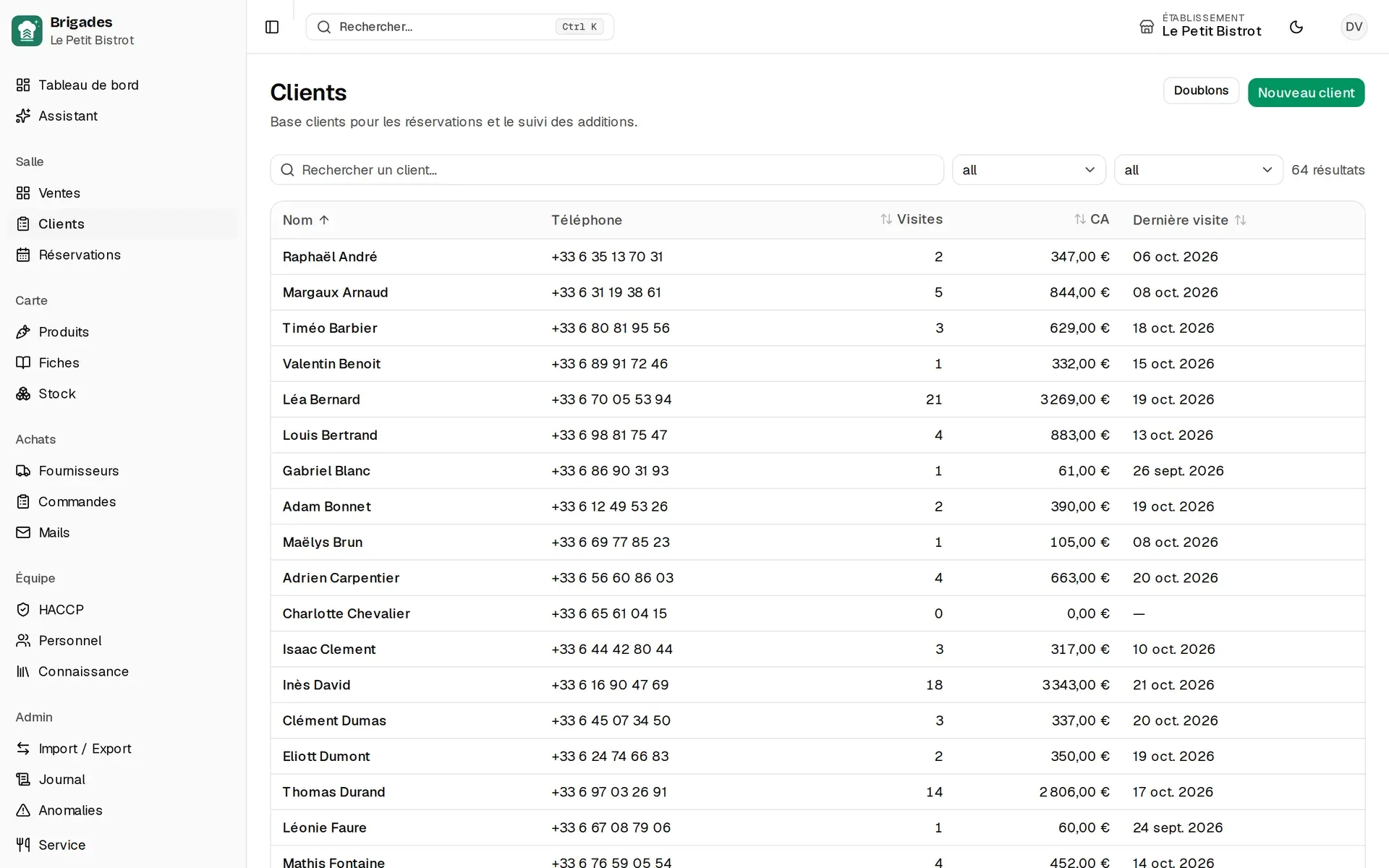This screenshot has width=1389, height=868.
Task: Open HACCP shield item
Action: pos(124,610)
